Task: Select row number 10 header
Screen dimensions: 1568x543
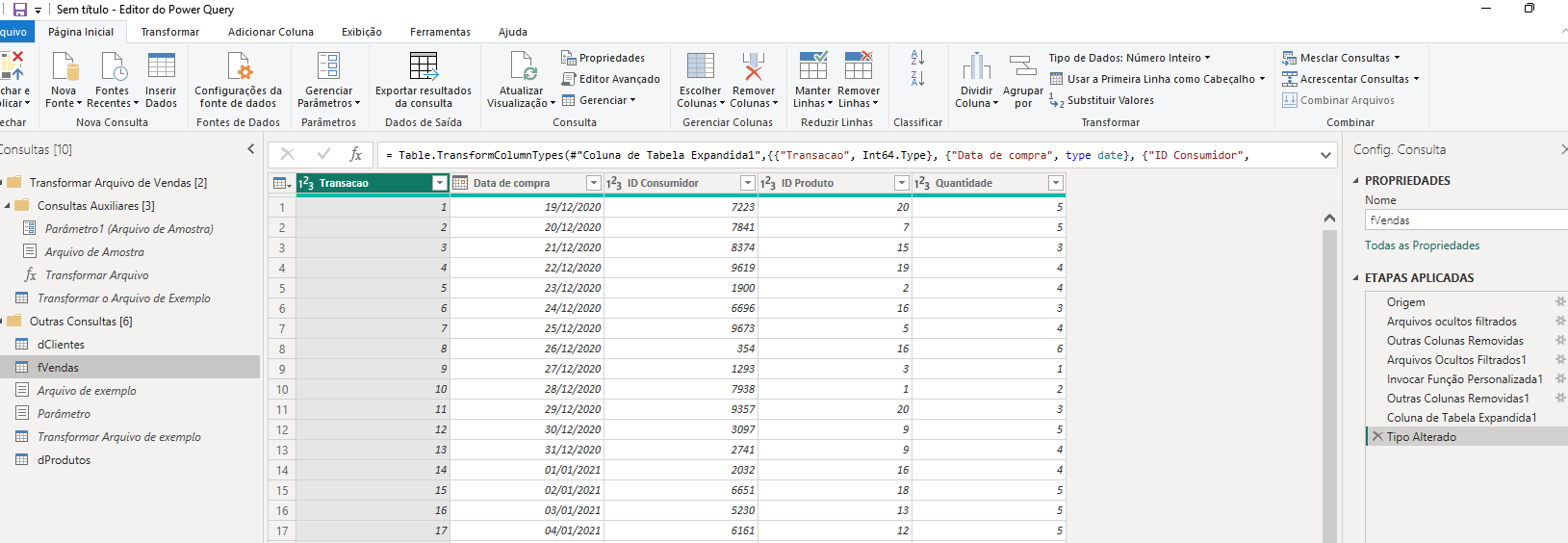Action: 282,389
